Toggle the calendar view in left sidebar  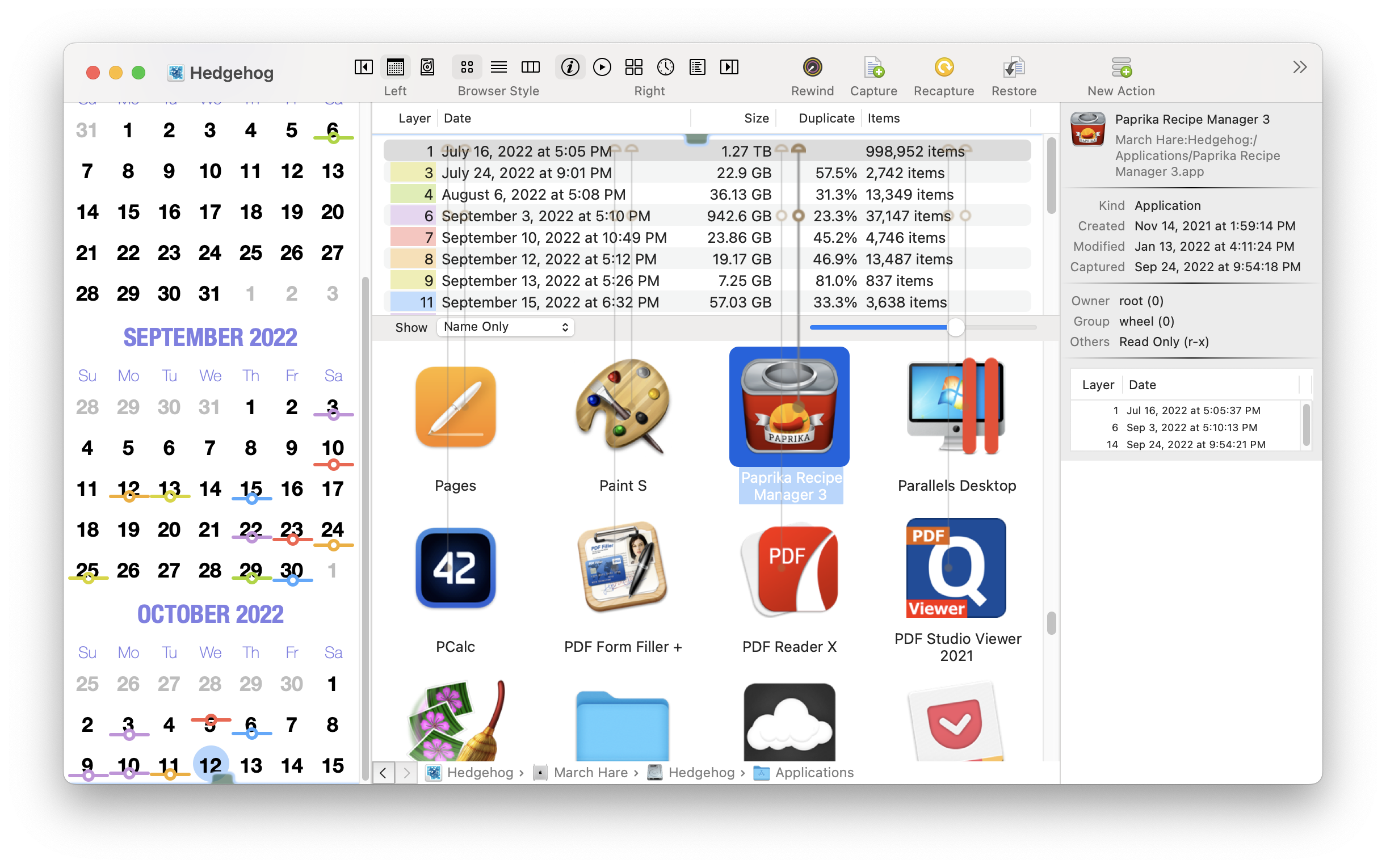[395, 67]
